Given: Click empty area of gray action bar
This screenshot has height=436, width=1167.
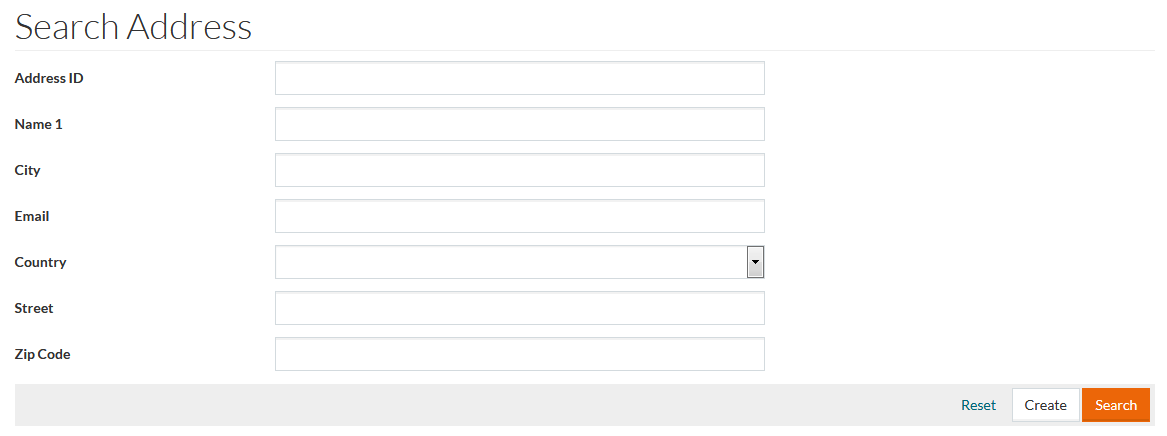Looking at the screenshot, I should (480, 405).
